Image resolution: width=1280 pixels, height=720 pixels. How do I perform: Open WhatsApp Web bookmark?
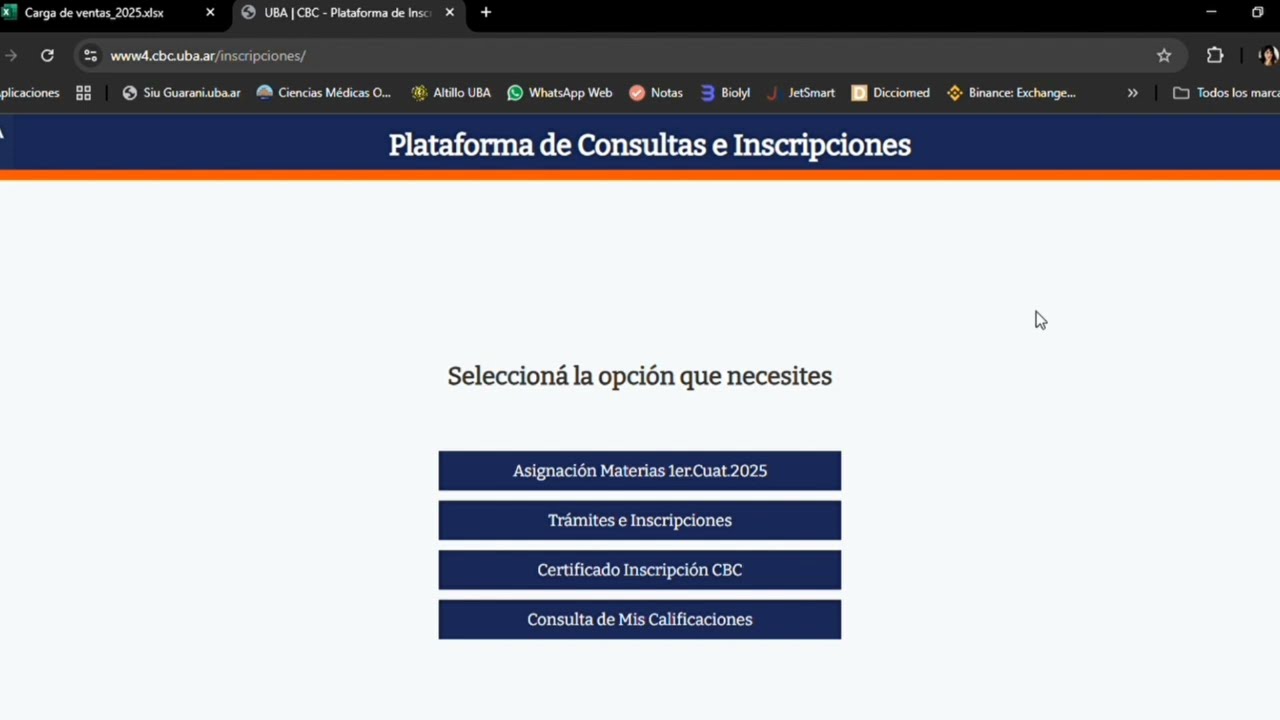point(559,93)
